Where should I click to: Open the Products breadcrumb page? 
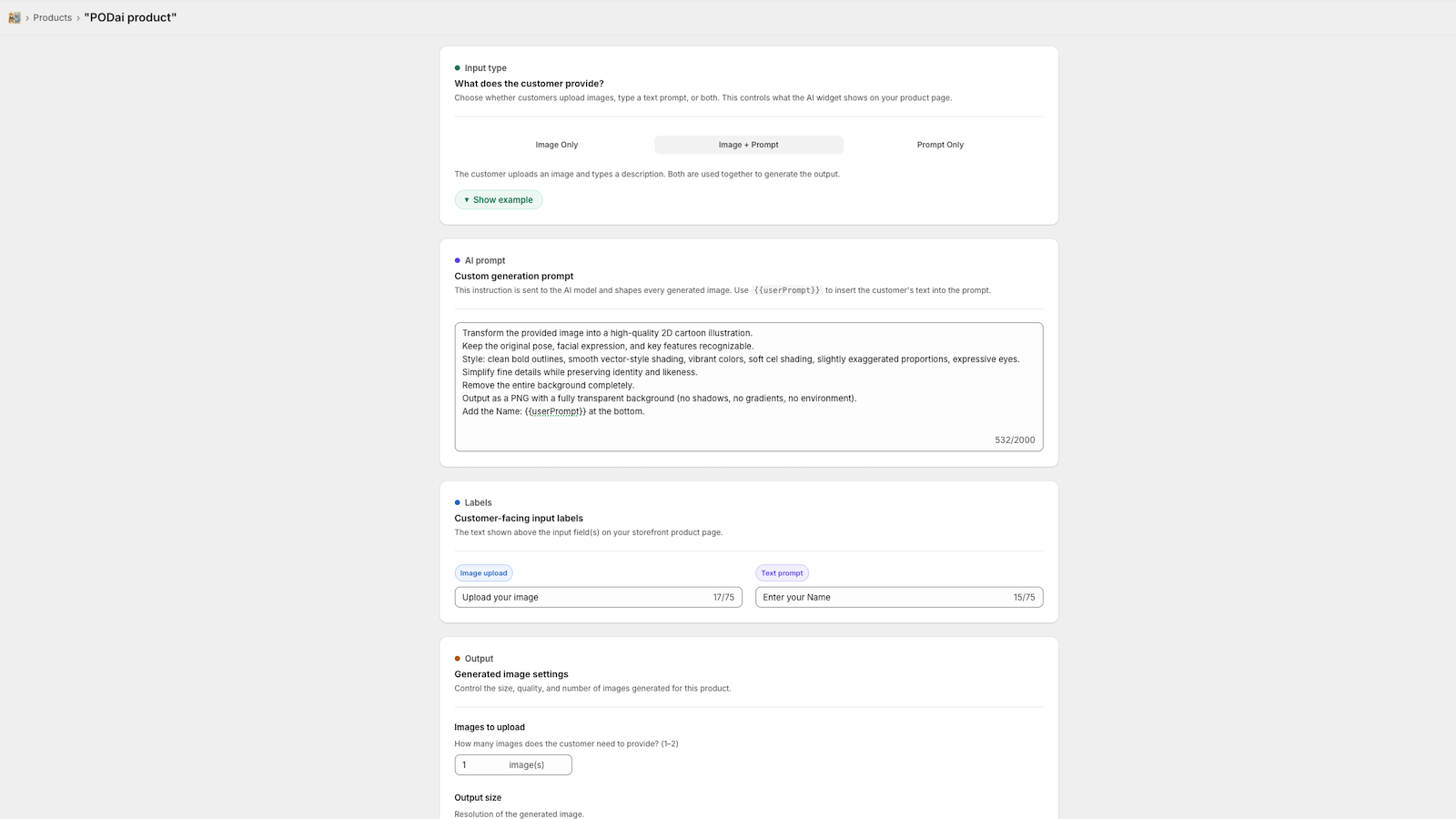tap(52, 17)
